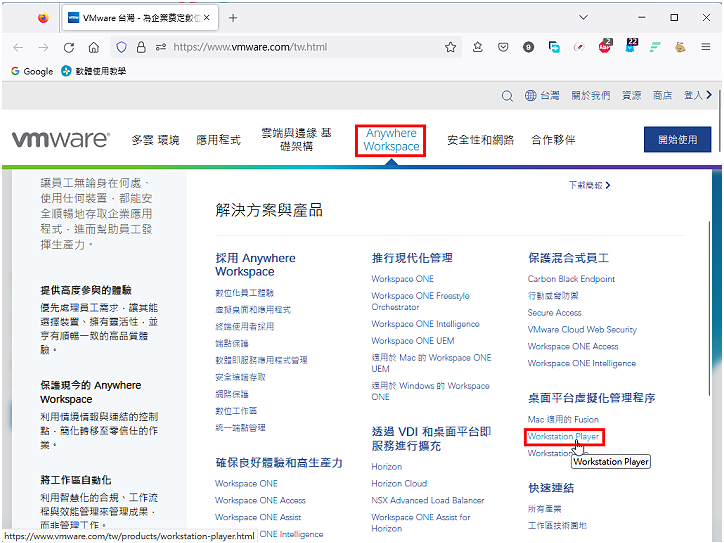Screen dimensions: 724x543
Task: Click the site padlock security icon
Action: pyautogui.click(x=141, y=47)
